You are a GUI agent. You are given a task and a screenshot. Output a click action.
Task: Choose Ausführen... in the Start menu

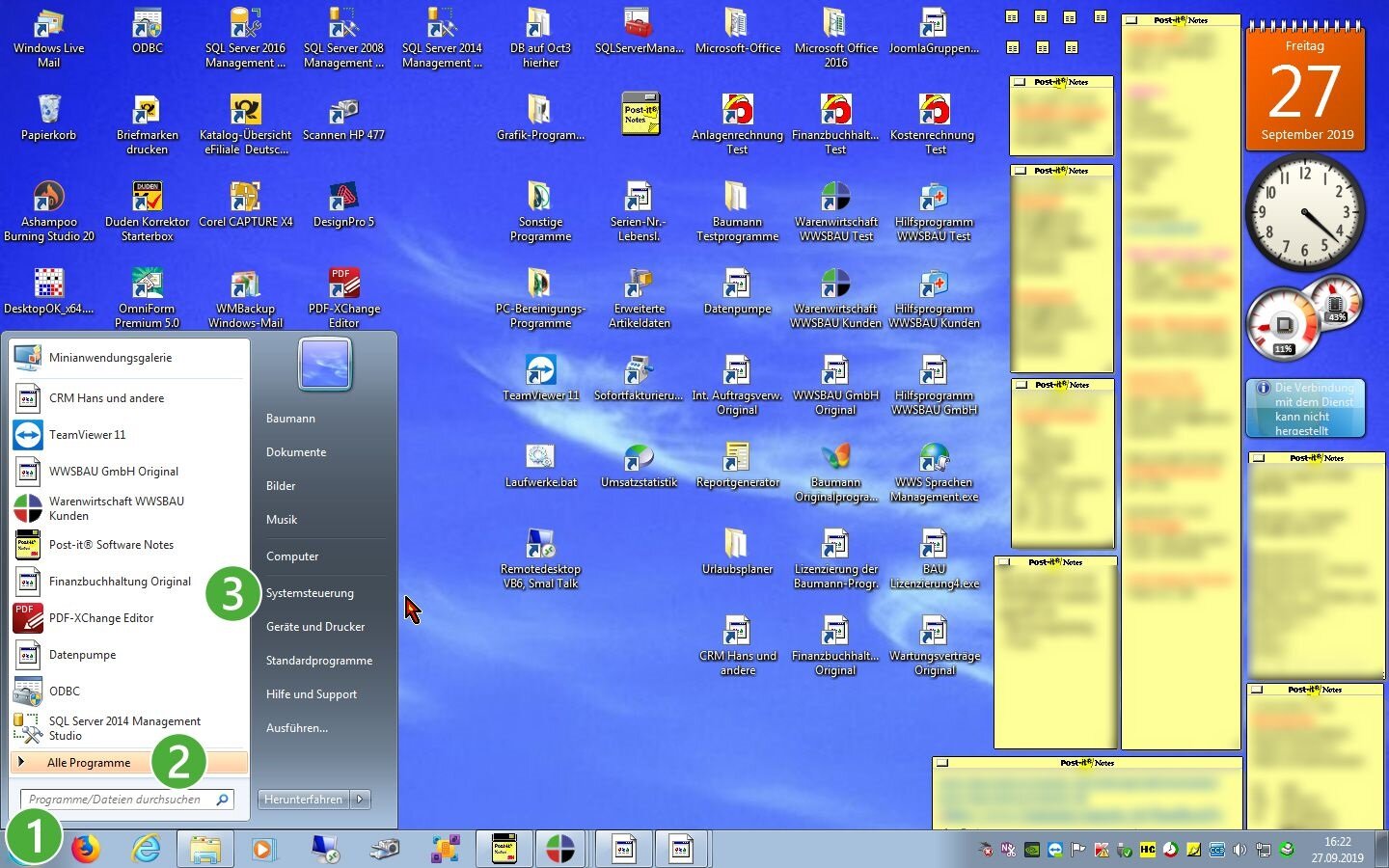tap(297, 728)
